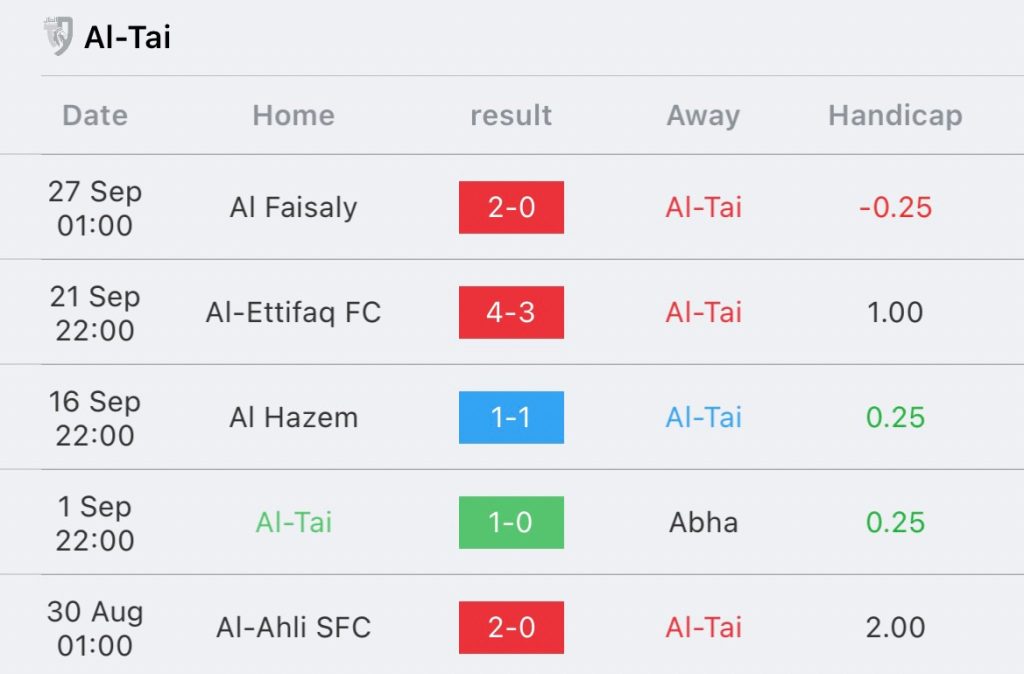Open the blue 1-1 draw result

(x=511, y=417)
